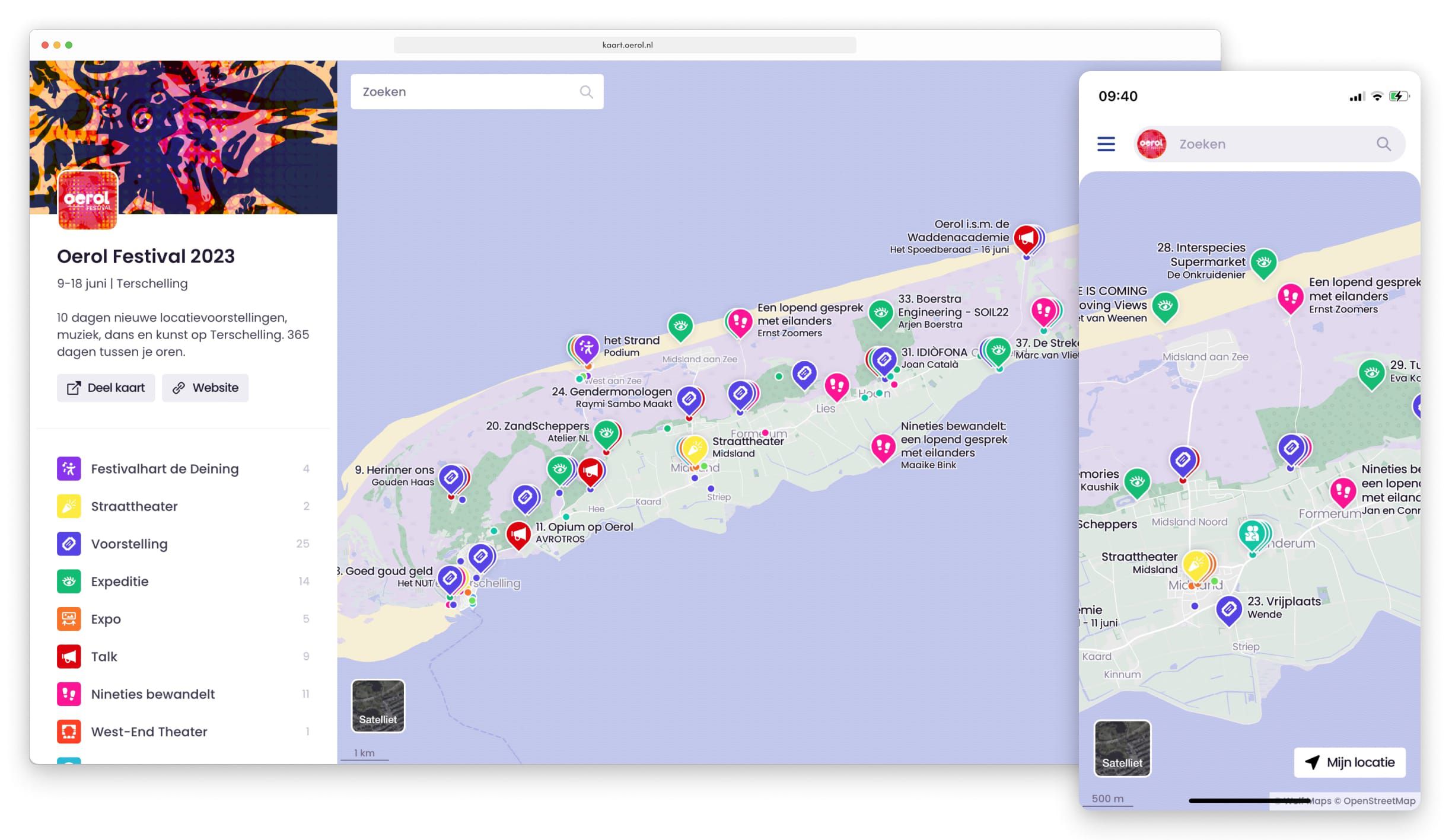Click the Oerol i.s.m. de Waddenacademie marker
Viewport: 1452px width, 840px height.
pos(1026,238)
